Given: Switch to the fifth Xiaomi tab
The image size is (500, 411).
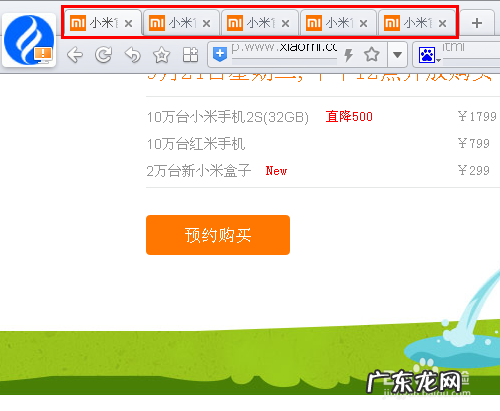Looking at the screenshot, I should (417, 23).
